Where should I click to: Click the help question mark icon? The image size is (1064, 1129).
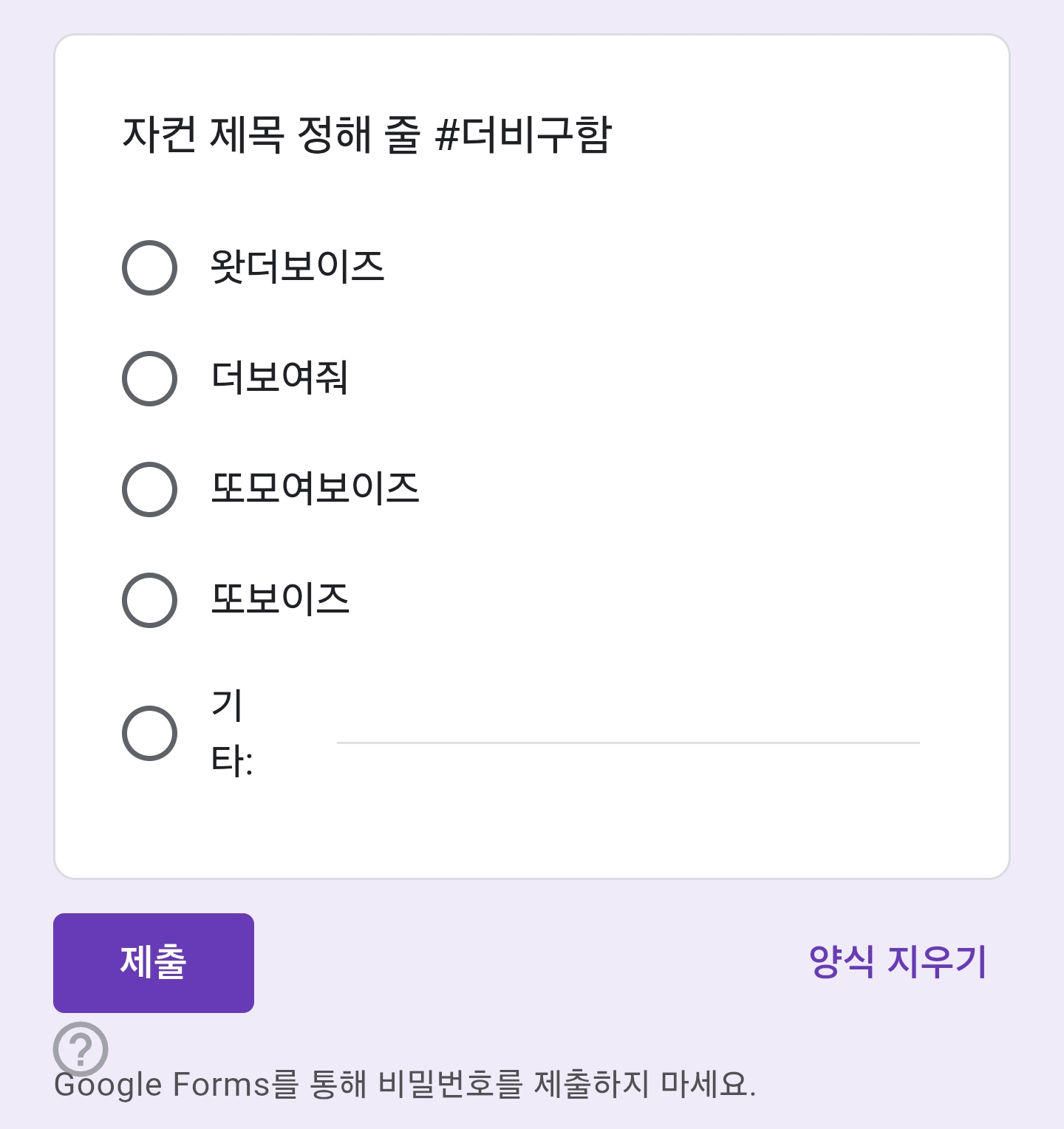[x=81, y=1048]
